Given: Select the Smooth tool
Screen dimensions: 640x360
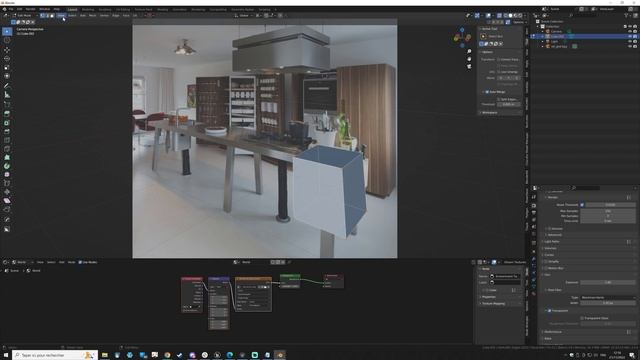Looking at the screenshot, I should tap(7, 174).
